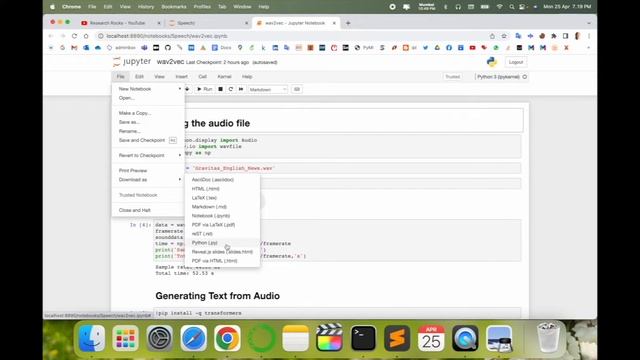Open Safari from the Dock
640x360 pixels.
(x=193, y=338)
